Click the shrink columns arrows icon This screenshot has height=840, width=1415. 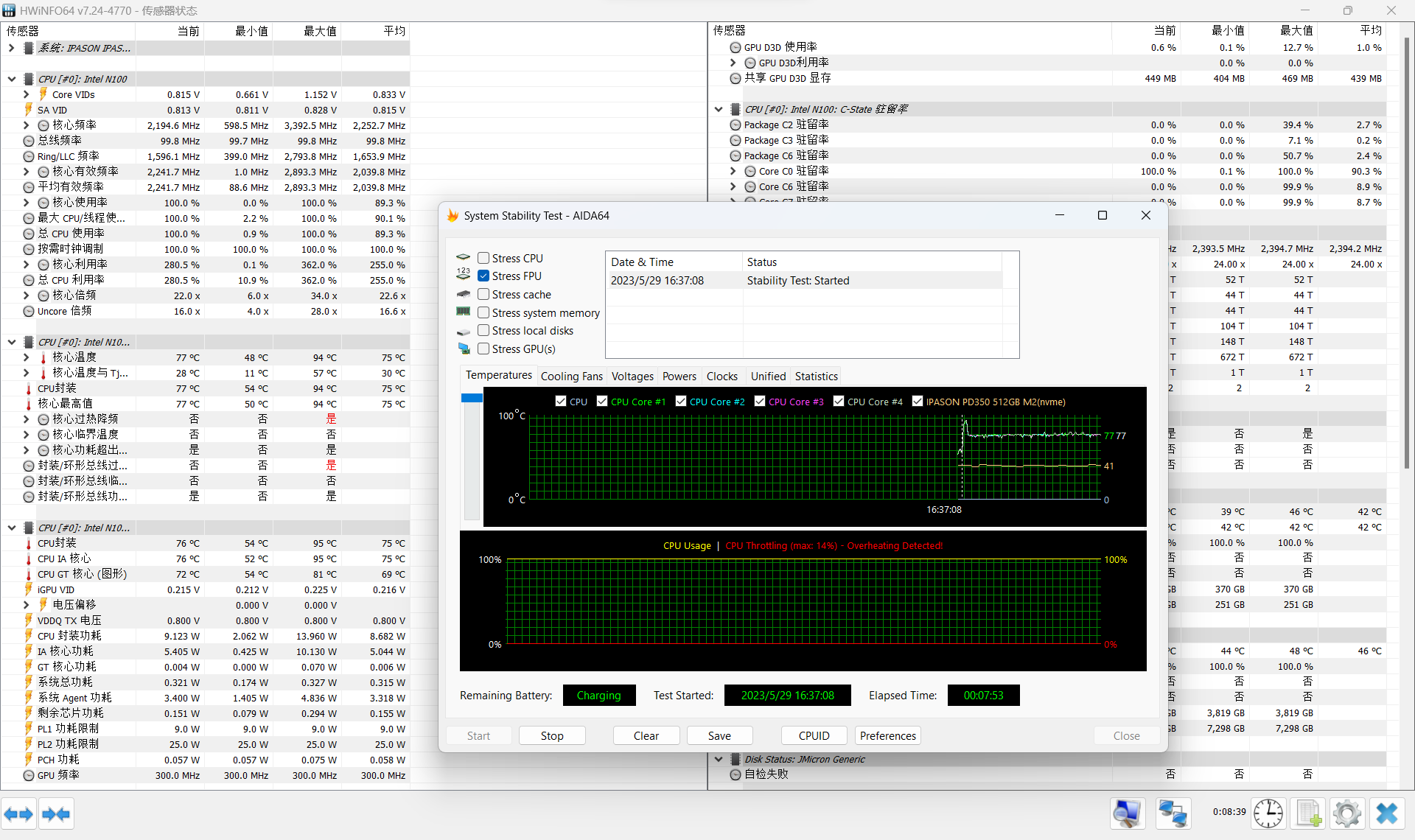point(56,814)
